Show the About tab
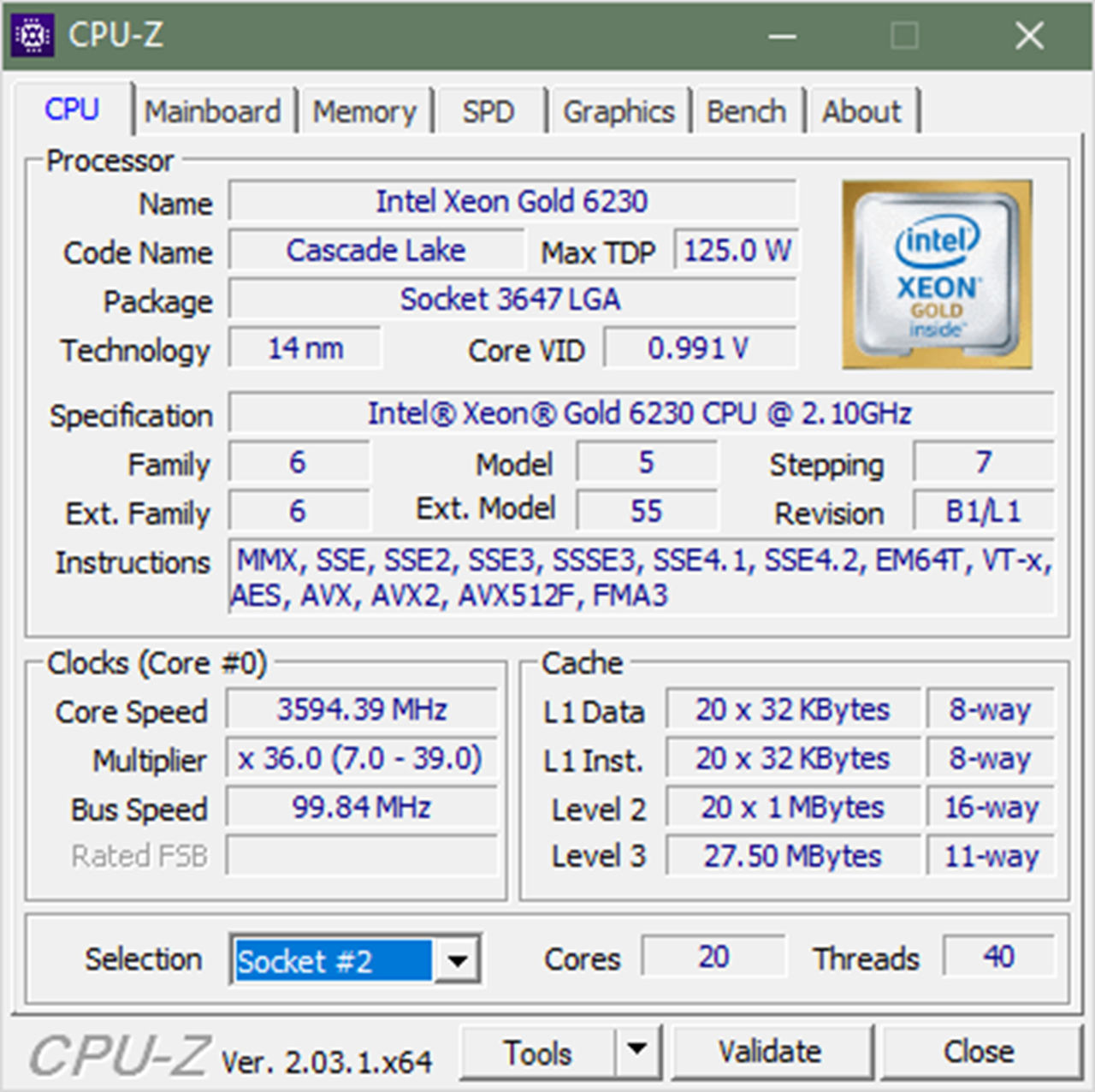This screenshot has width=1095, height=1092. click(861, 112)
